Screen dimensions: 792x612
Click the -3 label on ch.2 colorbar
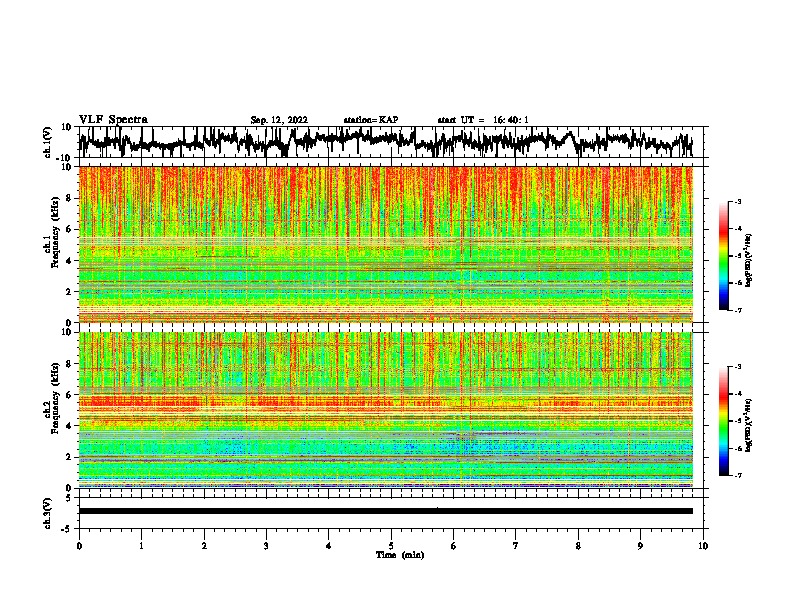(x=738, y=367)
